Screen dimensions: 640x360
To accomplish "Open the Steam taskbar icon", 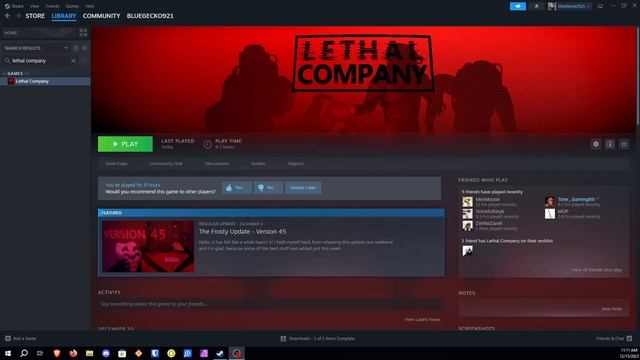I will (x=220, y=353).
